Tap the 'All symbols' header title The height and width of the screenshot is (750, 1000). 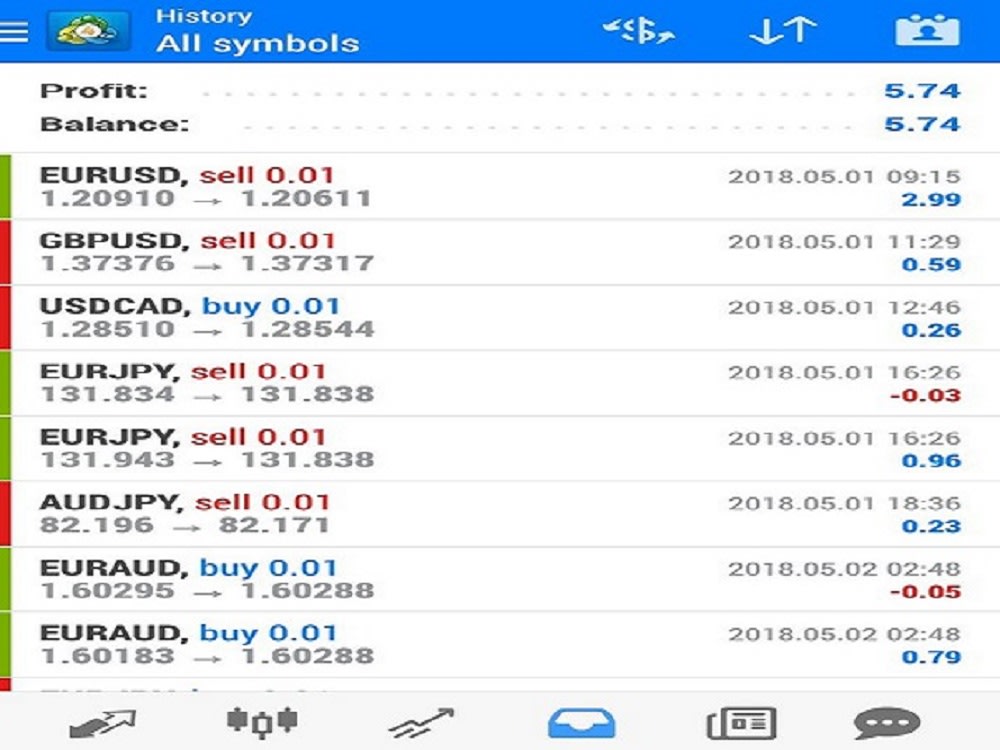tap(258, 44)
